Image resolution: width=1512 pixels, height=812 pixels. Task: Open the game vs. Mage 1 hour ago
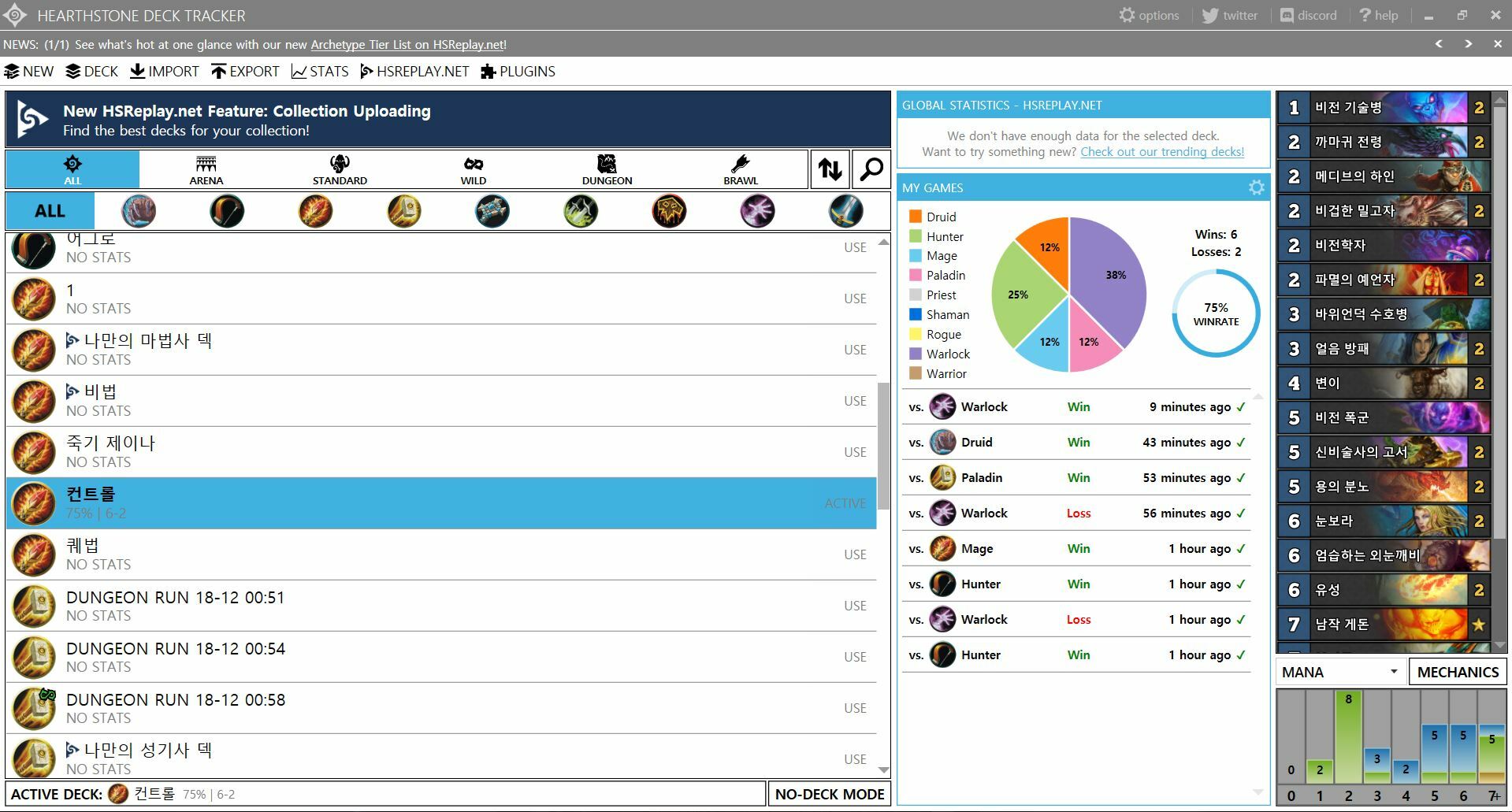[x=1076, y=549]
